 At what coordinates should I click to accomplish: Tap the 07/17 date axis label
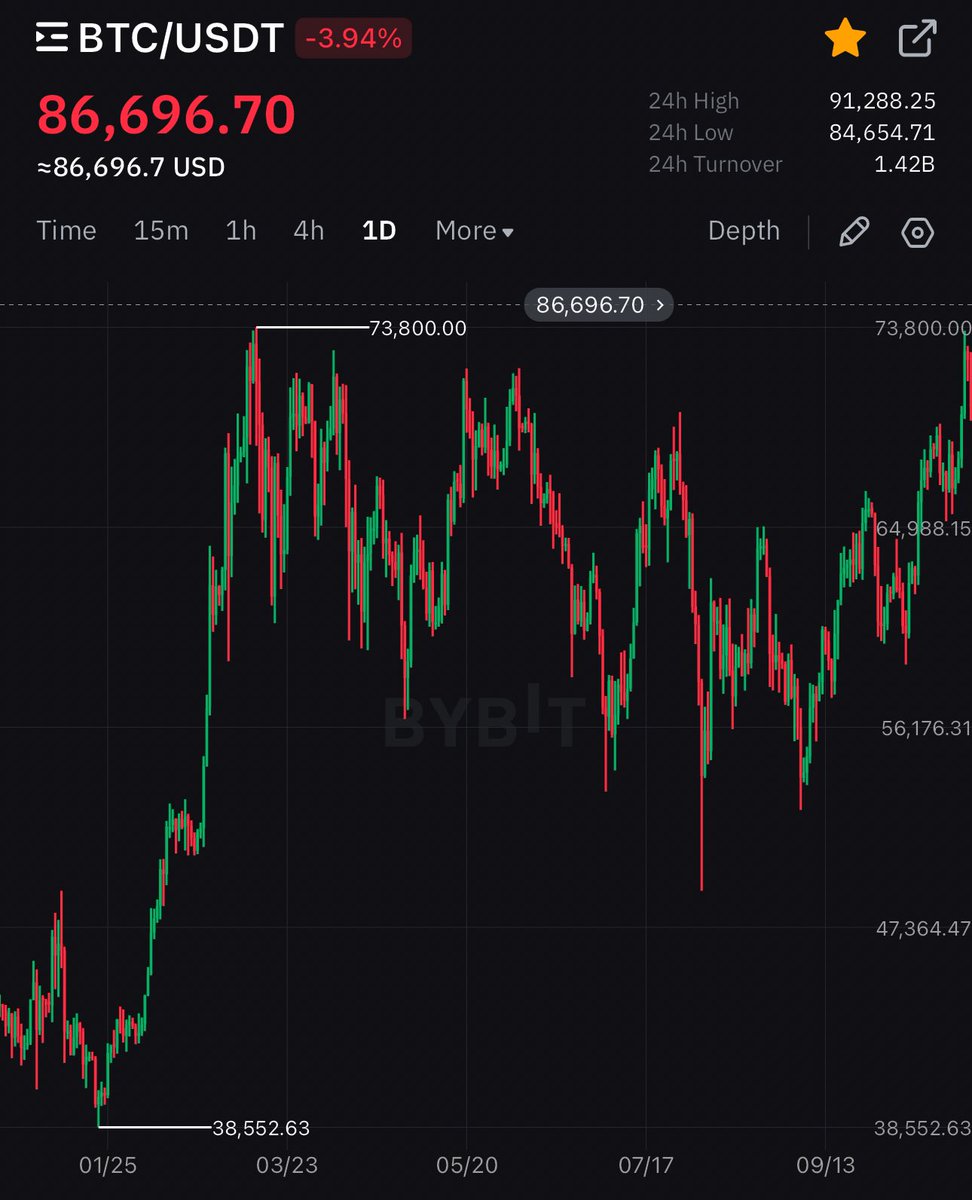coord(646,1165)
